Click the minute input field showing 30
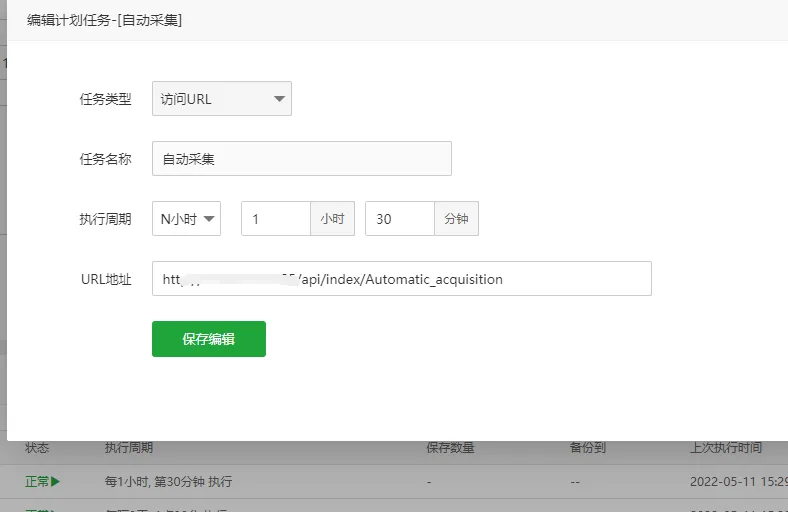Viewport: 788px width, 512px height. (400, 219)
